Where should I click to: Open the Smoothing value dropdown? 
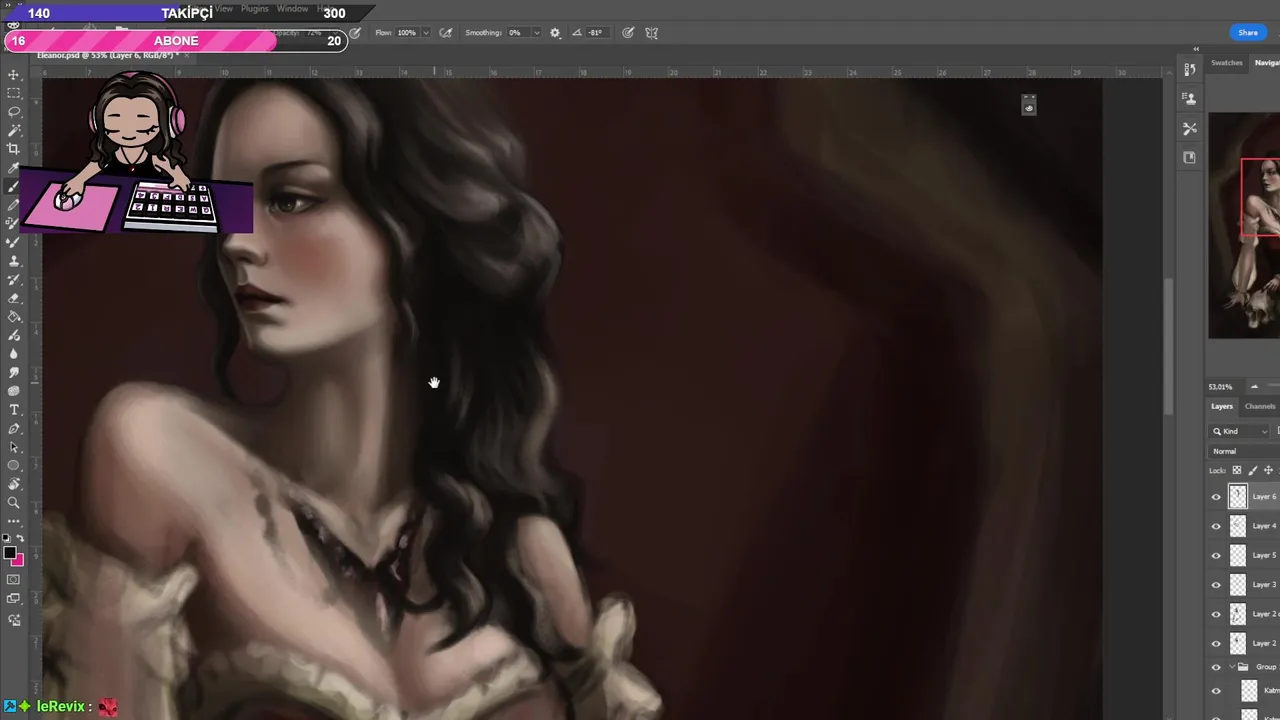pos(535,33)
